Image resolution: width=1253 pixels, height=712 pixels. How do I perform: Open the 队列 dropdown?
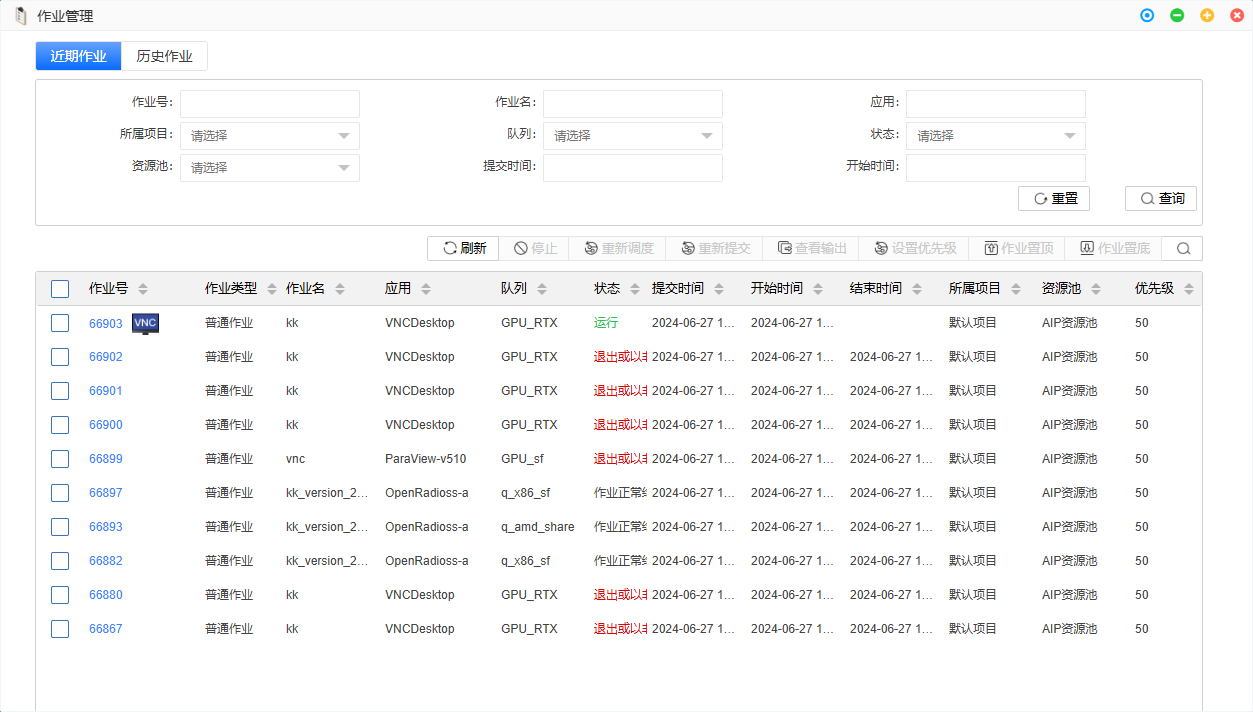tap(633, 136)
